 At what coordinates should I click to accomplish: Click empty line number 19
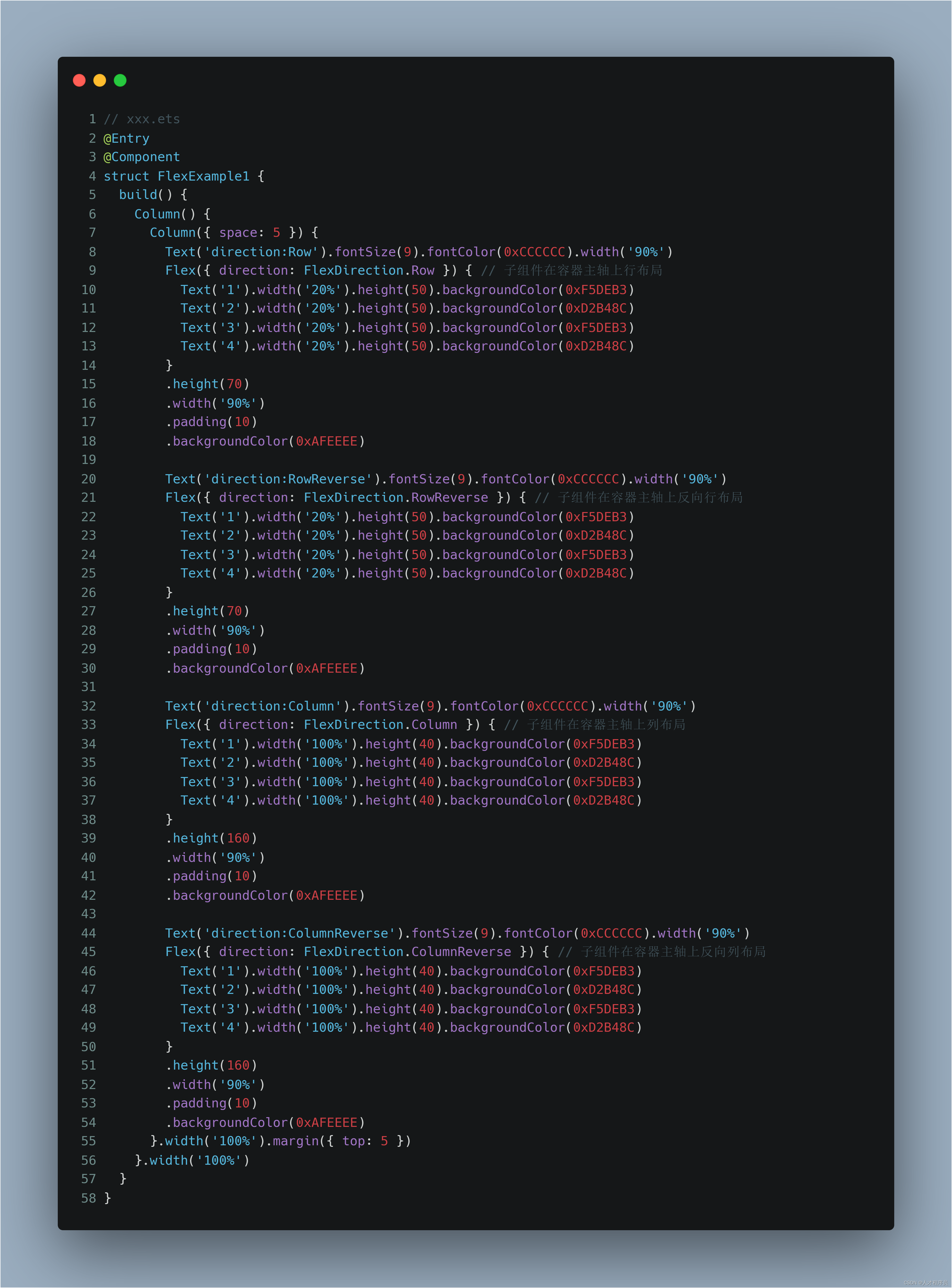(x=89, y=460)
